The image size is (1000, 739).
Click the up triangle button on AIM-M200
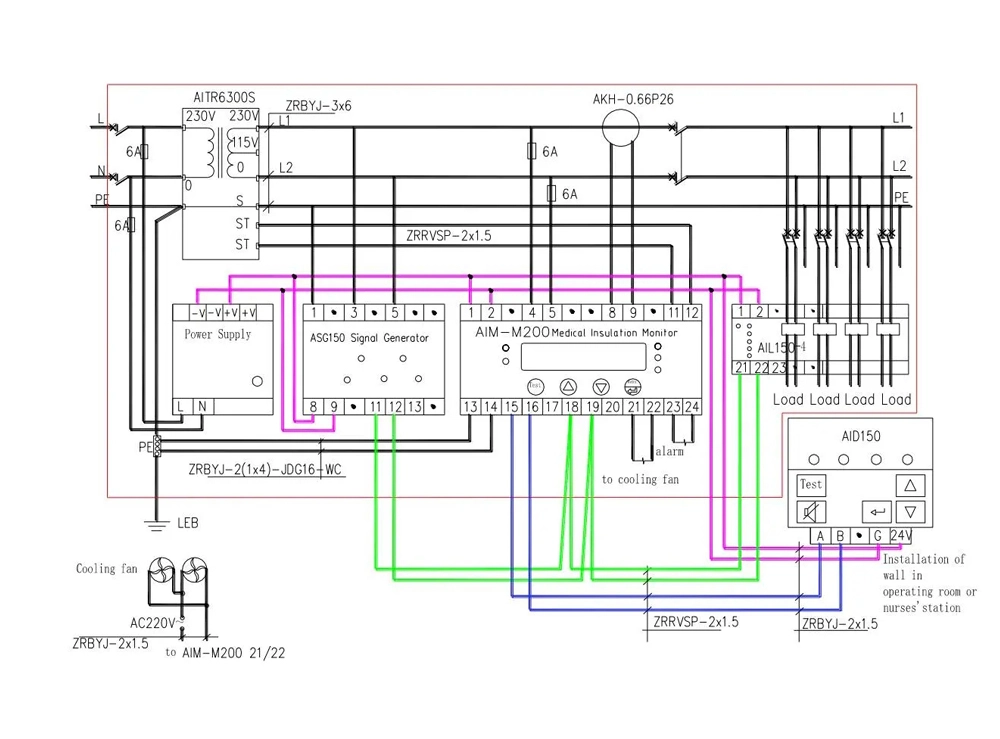[x=568, y=385]
